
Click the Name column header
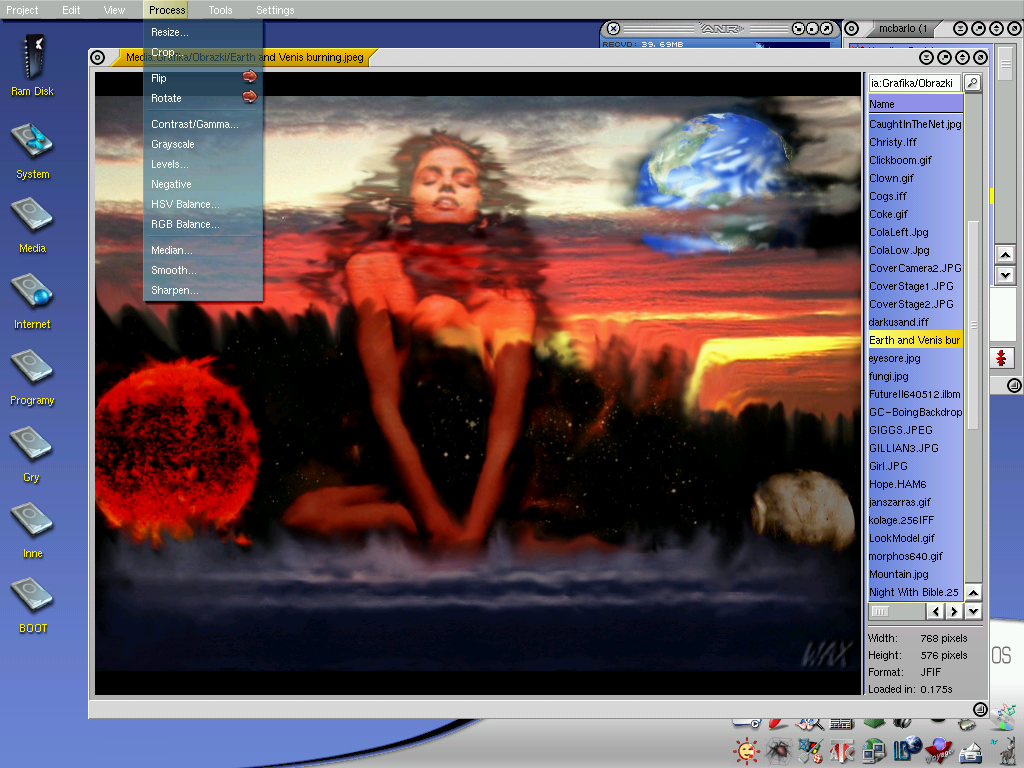[x=915, y=104]
